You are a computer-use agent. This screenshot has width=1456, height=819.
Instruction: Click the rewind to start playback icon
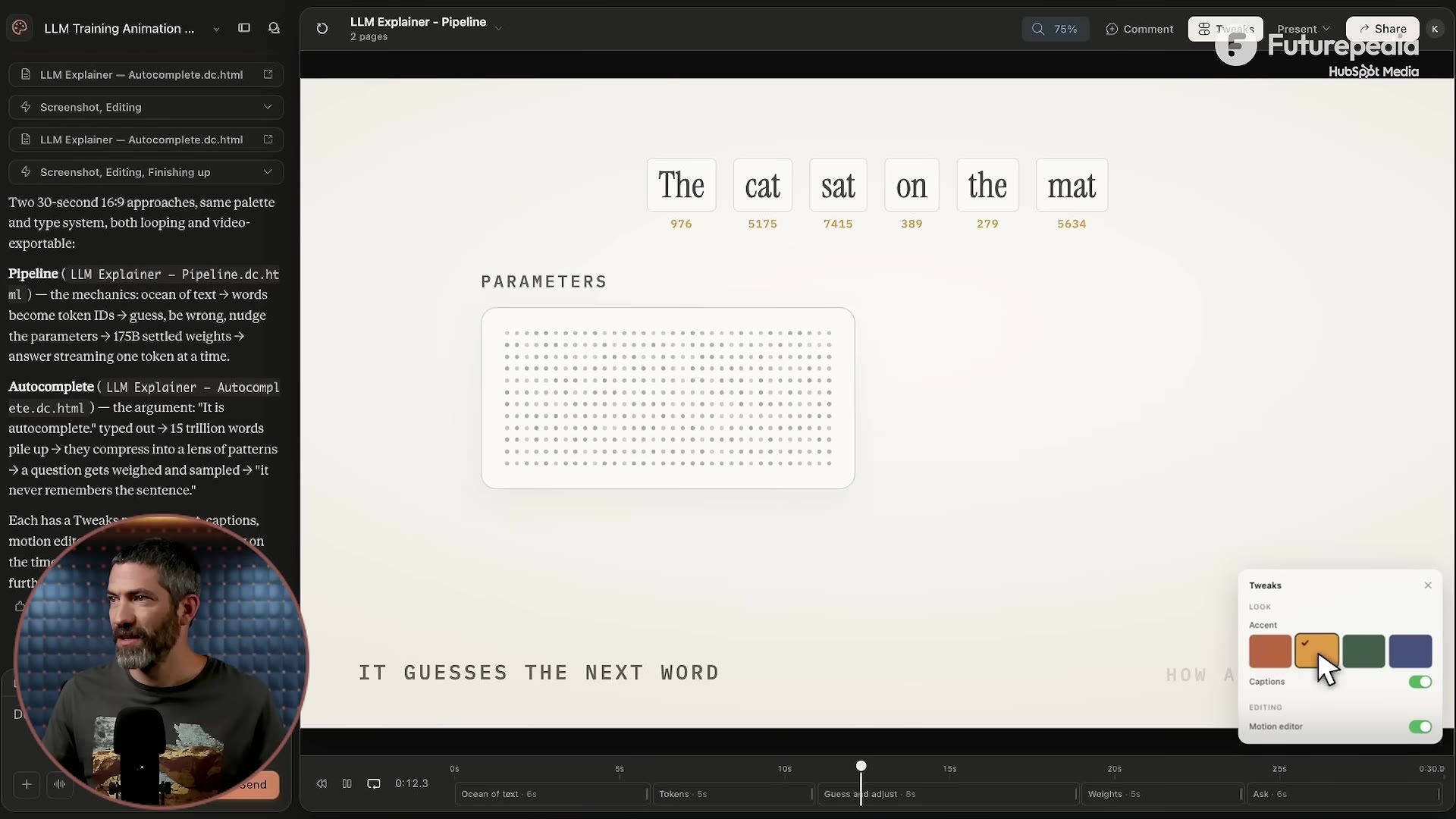coord(322,783)
